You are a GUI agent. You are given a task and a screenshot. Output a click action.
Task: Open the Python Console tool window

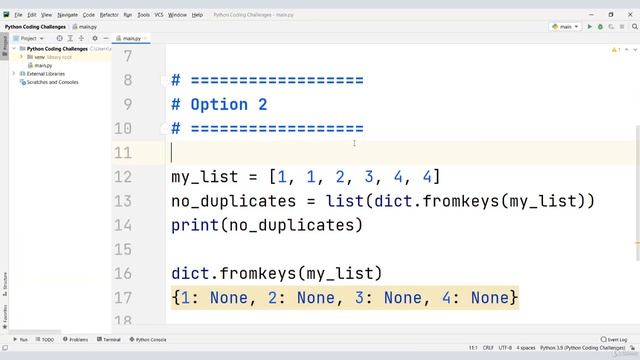(148, 340)
